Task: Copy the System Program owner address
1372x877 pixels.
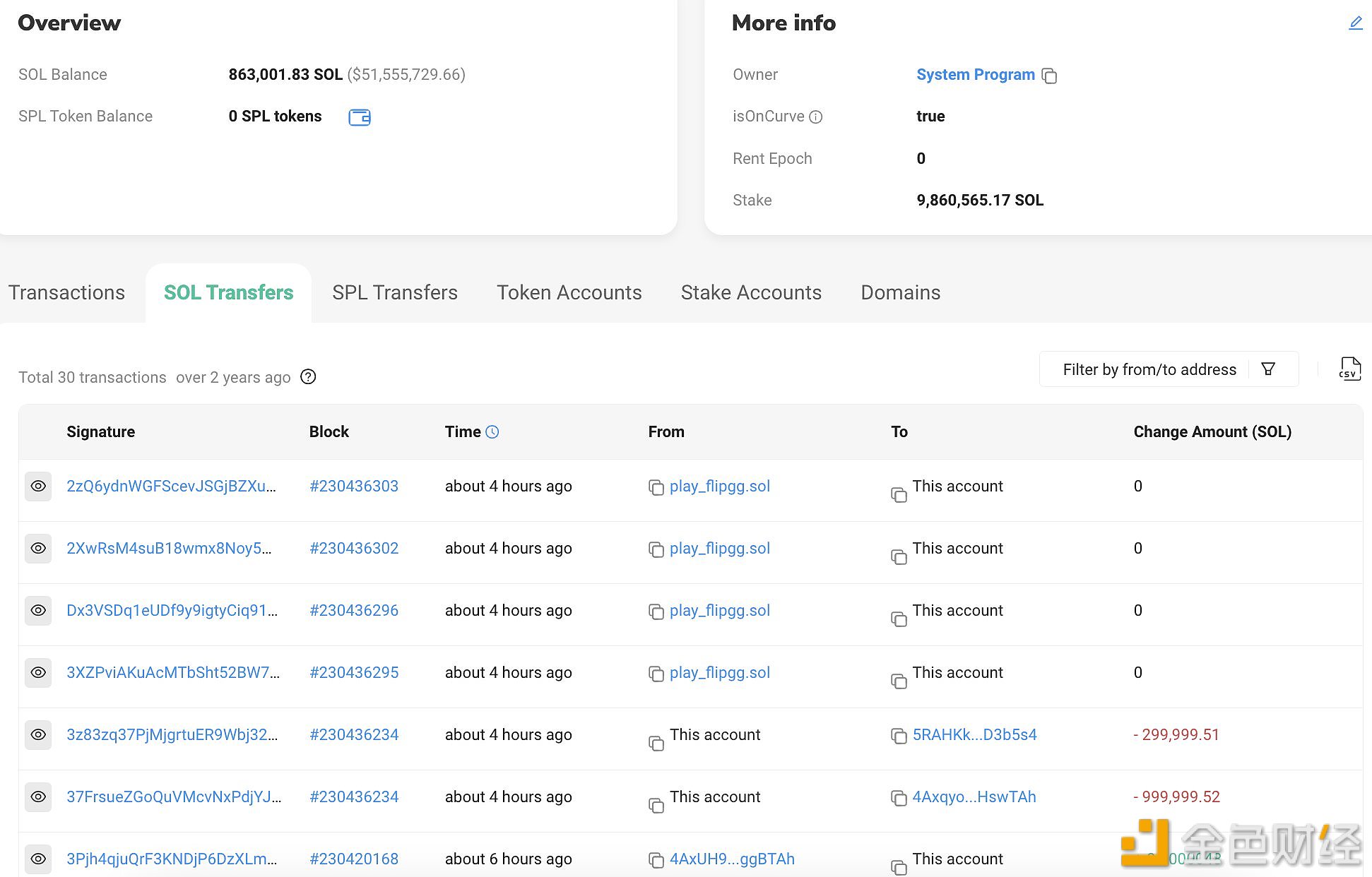Action: 1049,76
